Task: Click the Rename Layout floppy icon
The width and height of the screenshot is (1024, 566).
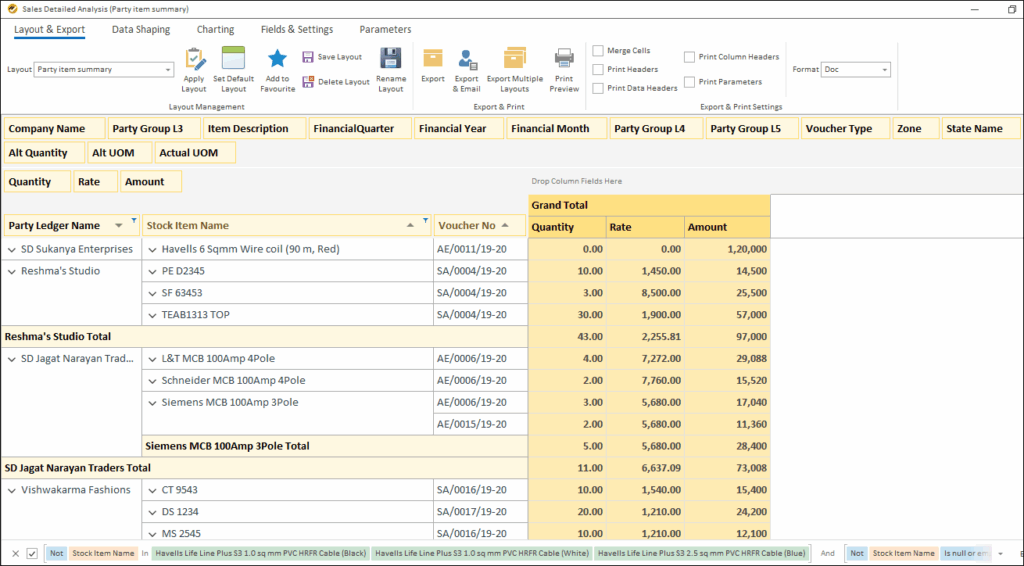Action: (391, 60)
